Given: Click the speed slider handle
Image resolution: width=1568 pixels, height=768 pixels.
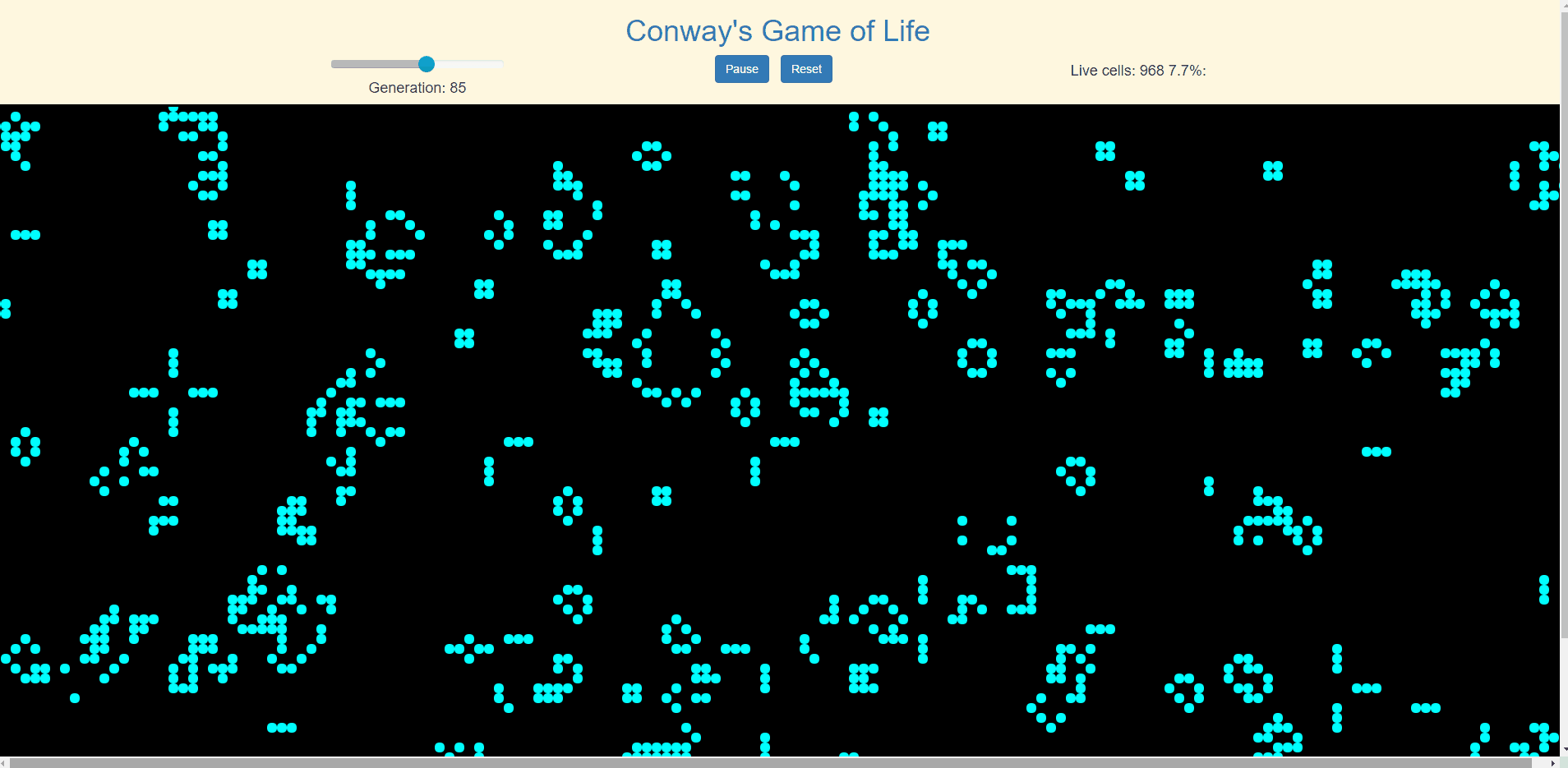Looking at the screenshot, I should [427, 64].
